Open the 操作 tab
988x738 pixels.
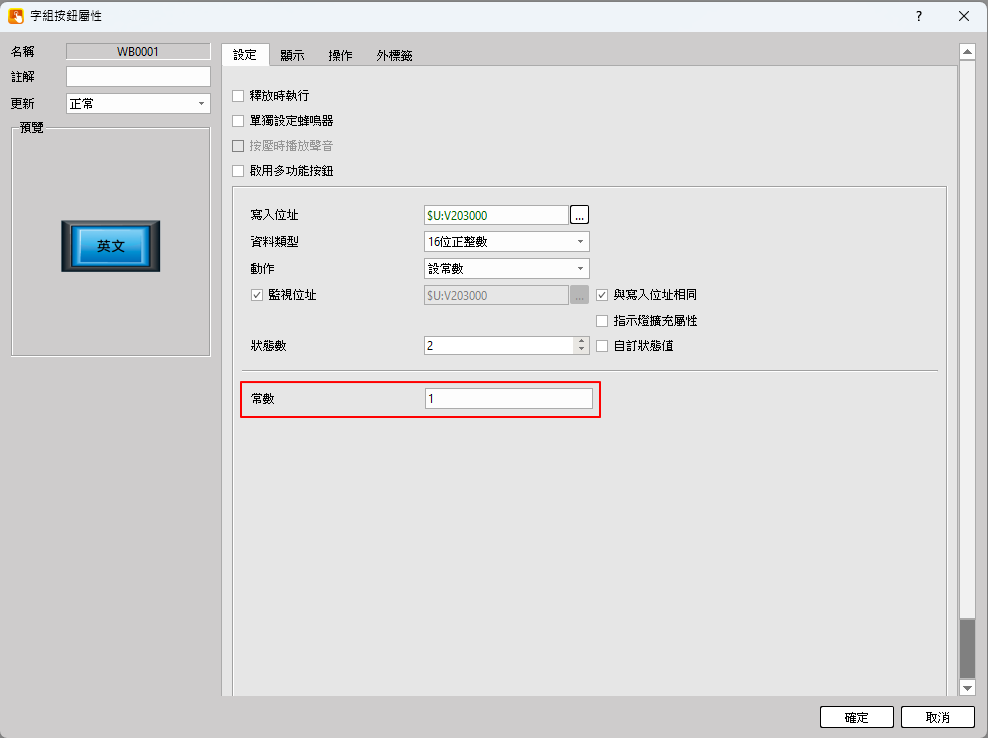point(340,56)
